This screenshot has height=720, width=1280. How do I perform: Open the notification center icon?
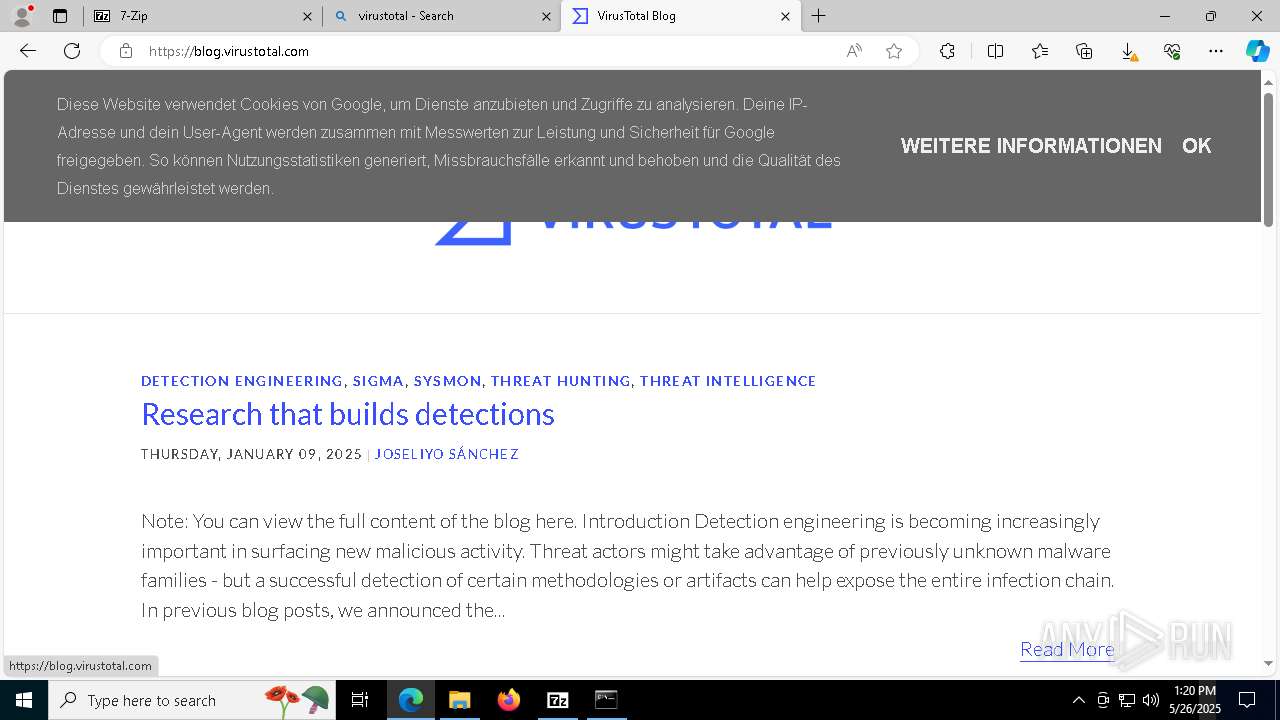click(1247, 700)
